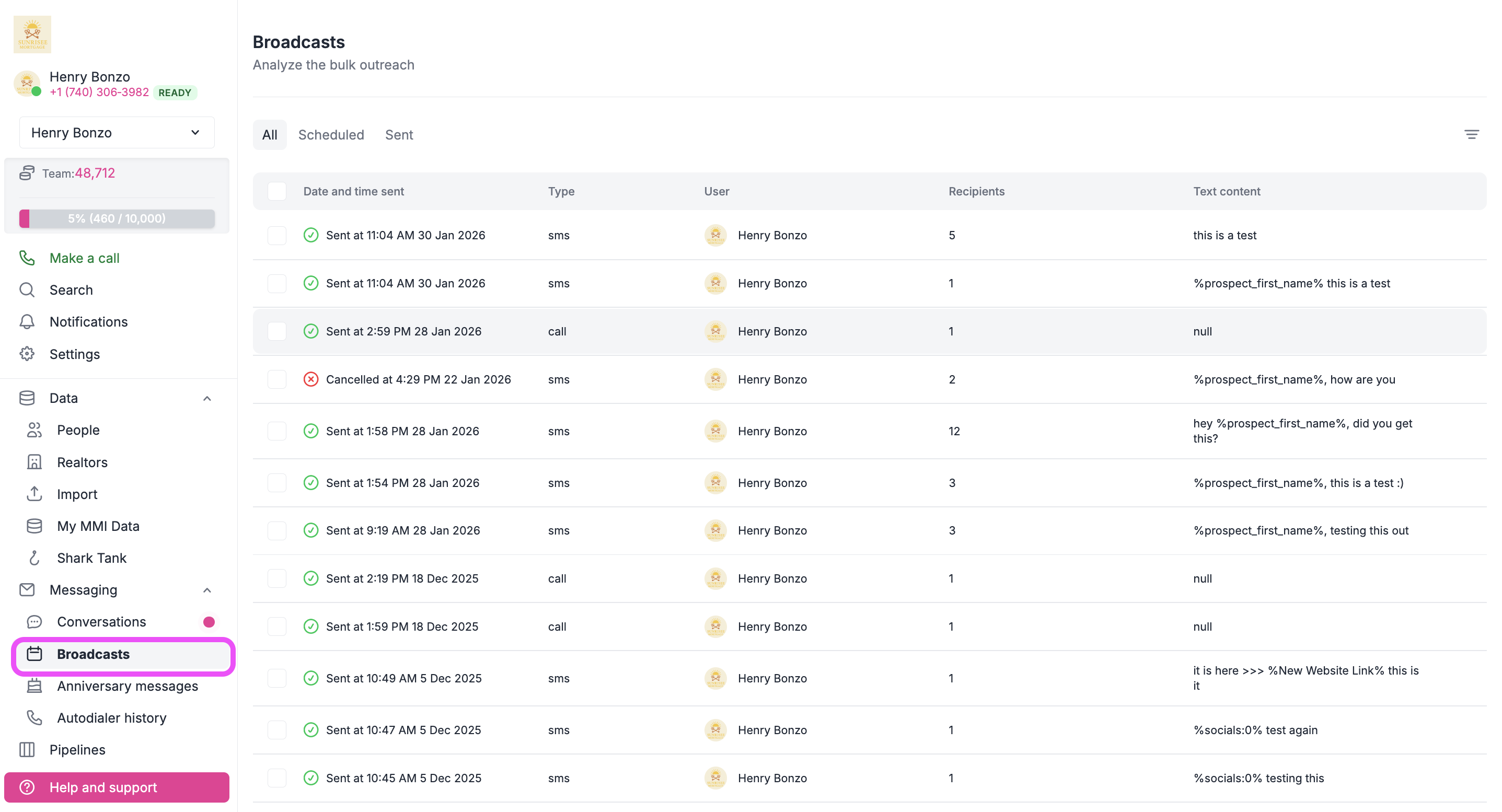1502x812 pixels.
Task: Click Henry Bonzo profile avatar in sidebar
Action: click(x=27, y=84)
